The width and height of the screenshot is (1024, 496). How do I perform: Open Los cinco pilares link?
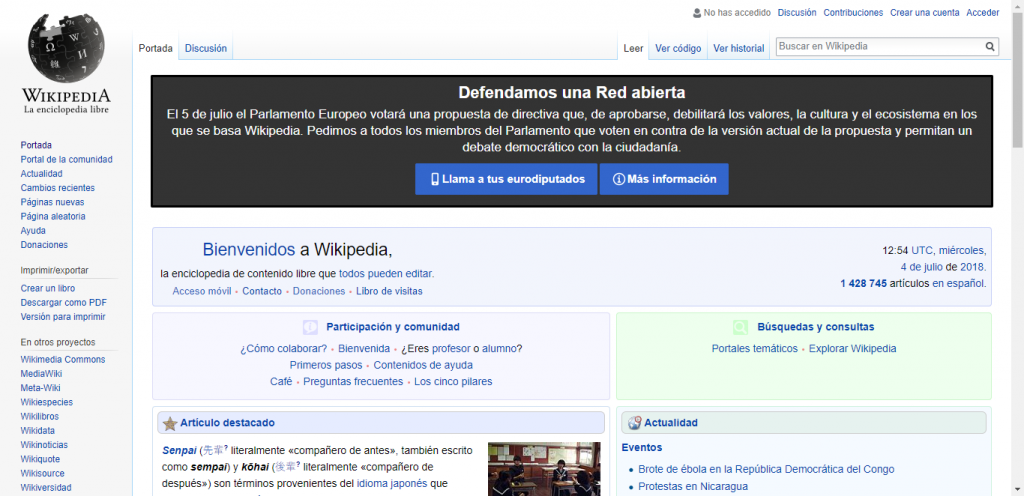tap(453, 382)
